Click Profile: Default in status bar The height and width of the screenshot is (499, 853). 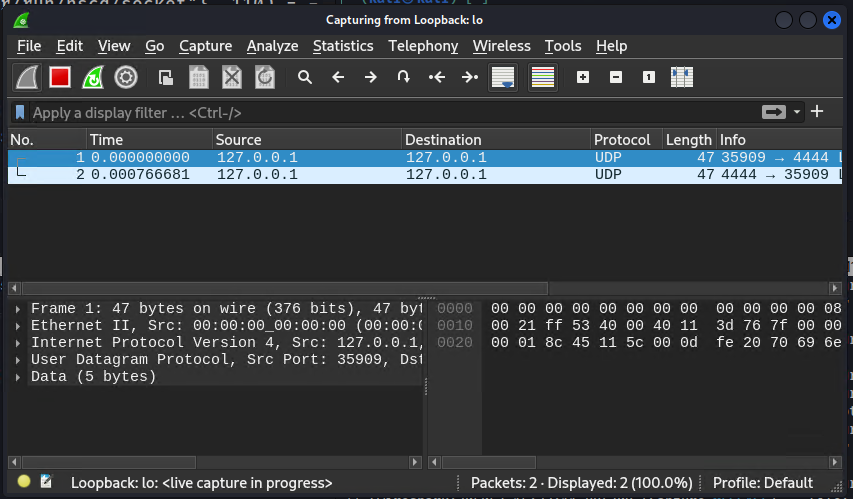[762, 483]
